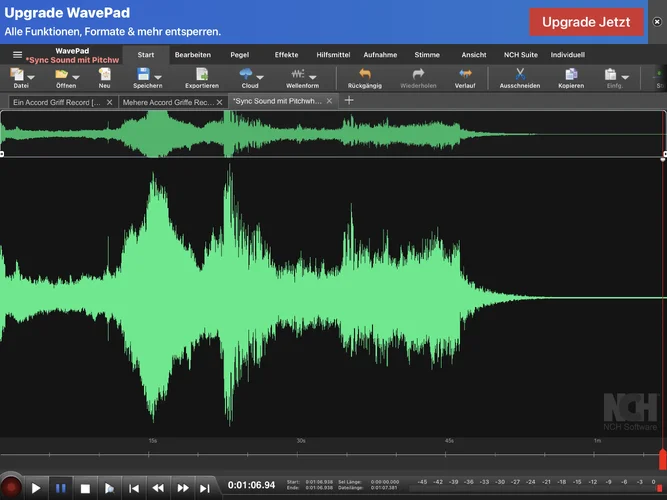Viewport: 667px width, 500px height.
Task: Switch to the Effekte ribbon tab
Action: (286, 55)
